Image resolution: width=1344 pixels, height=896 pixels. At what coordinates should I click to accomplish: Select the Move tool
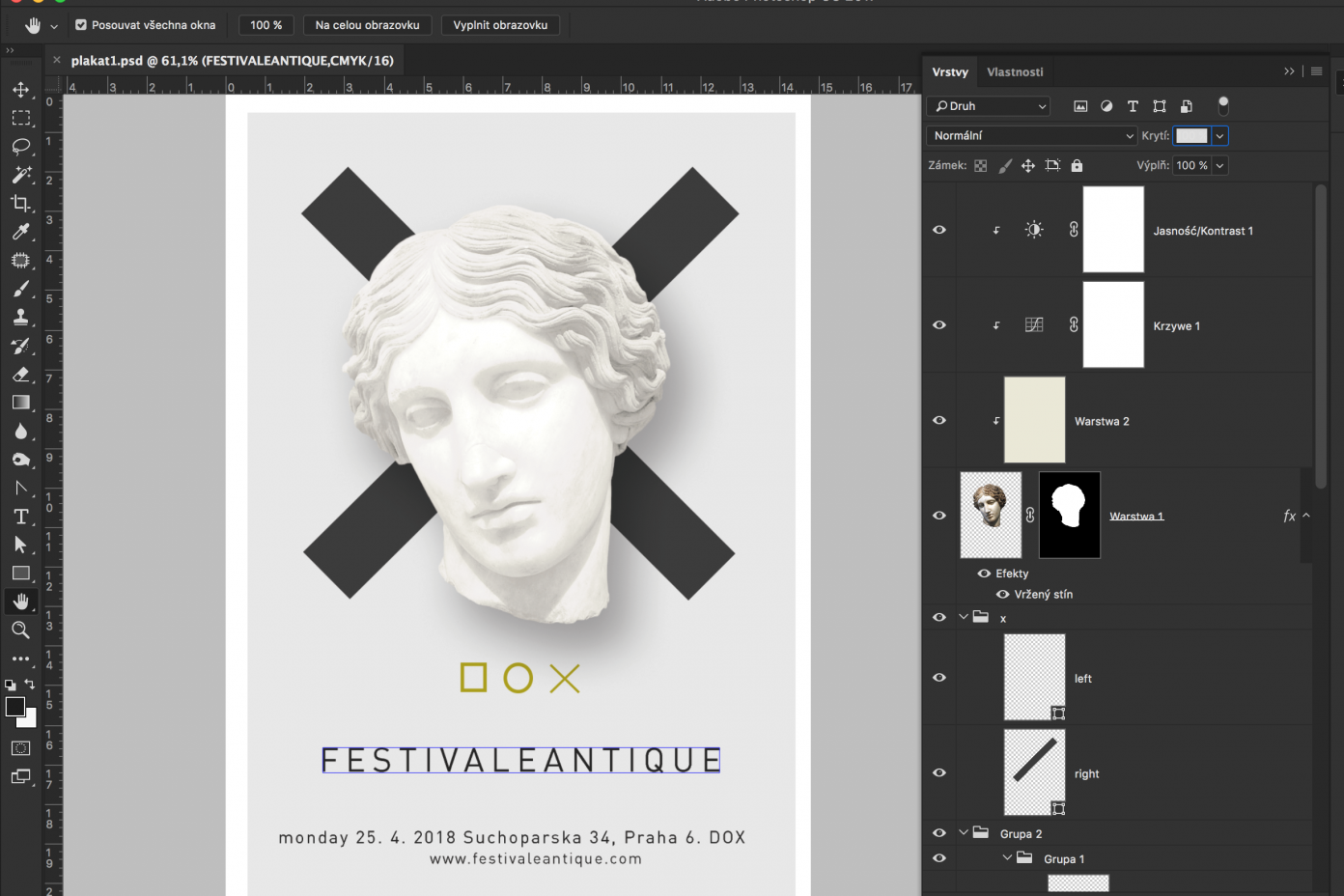[x=20, y=90]
